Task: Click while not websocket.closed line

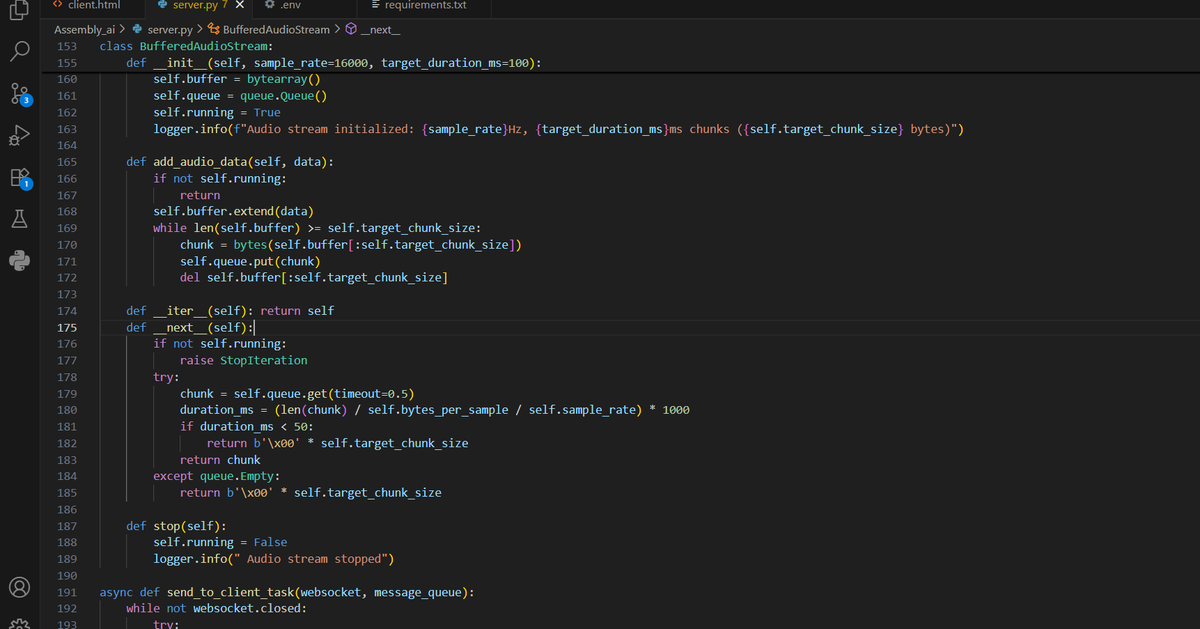Action: (216, 608)
